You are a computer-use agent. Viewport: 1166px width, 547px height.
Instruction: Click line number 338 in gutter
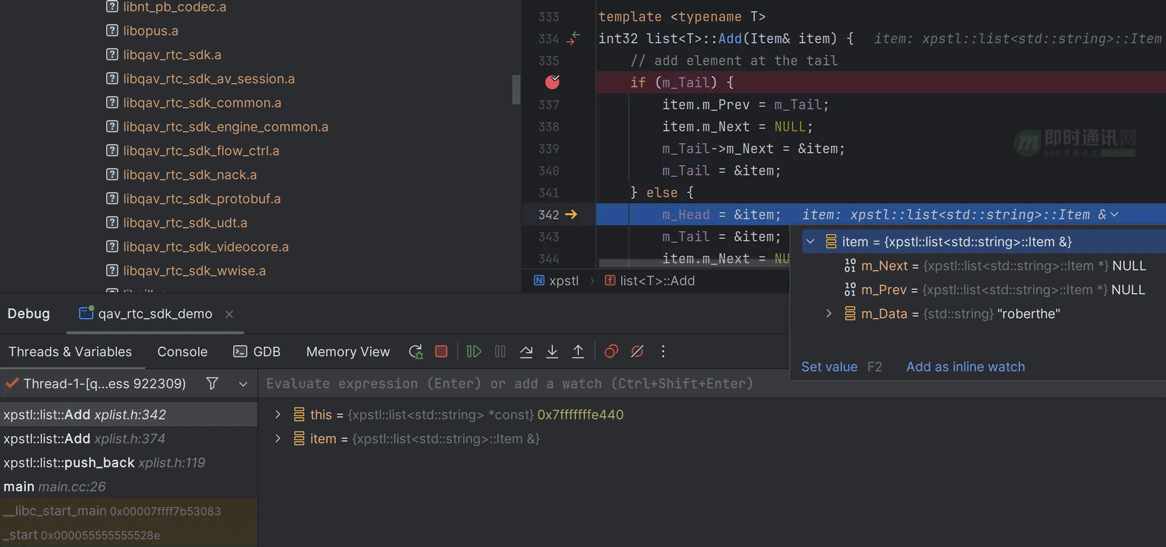pyautogui.click(x=549, y=126)
